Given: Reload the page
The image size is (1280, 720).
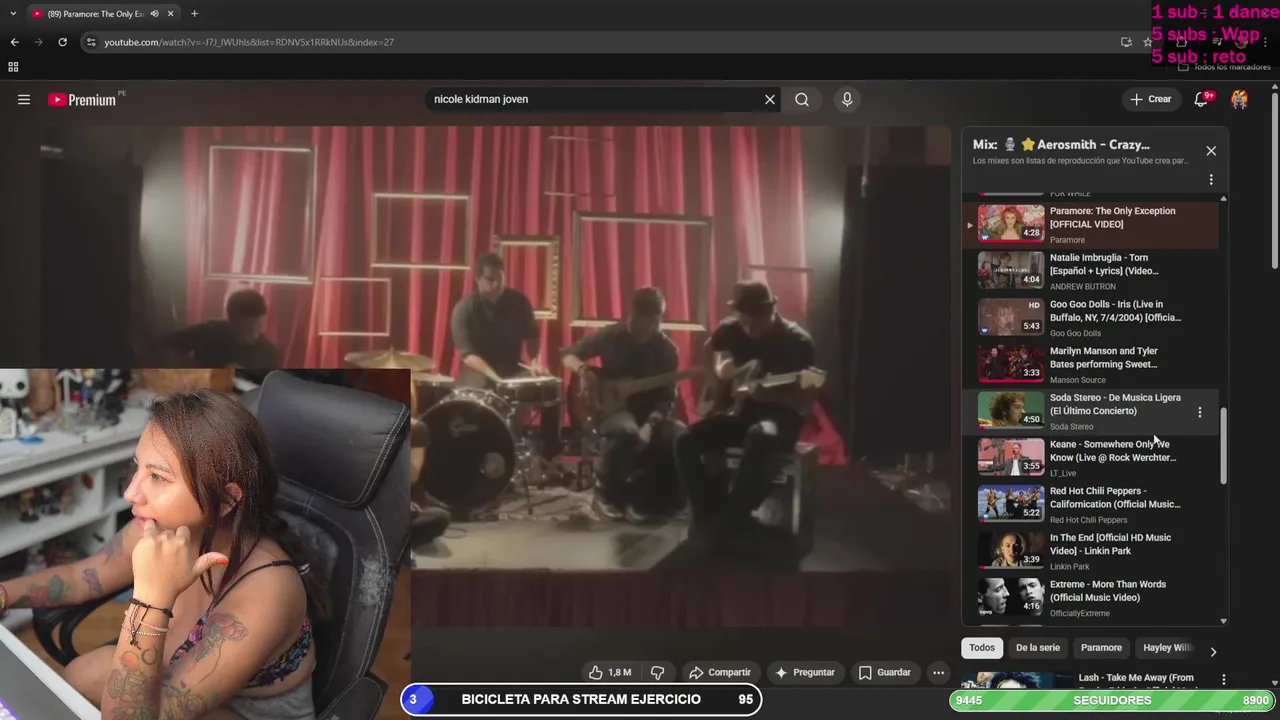Looking at the screenshot, I should [62, 42].
